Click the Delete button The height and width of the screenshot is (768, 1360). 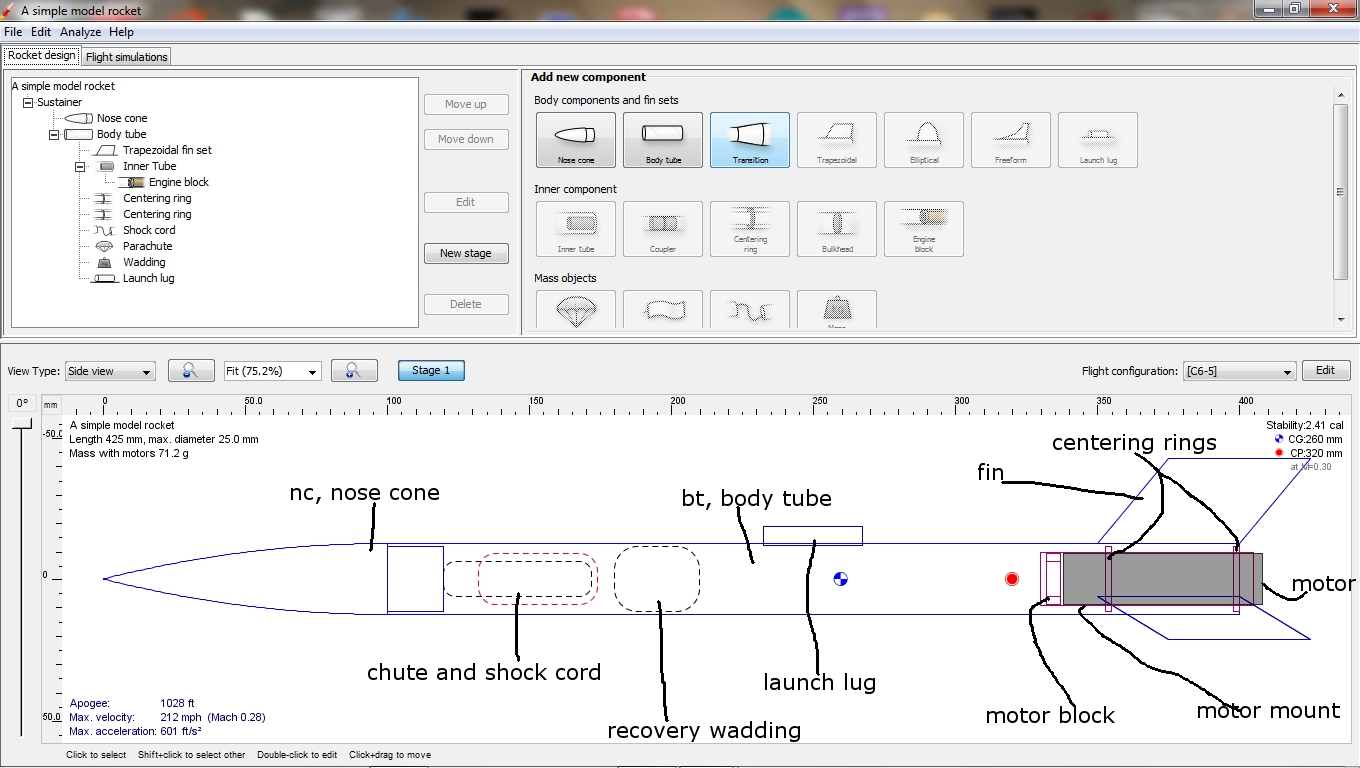466,304
